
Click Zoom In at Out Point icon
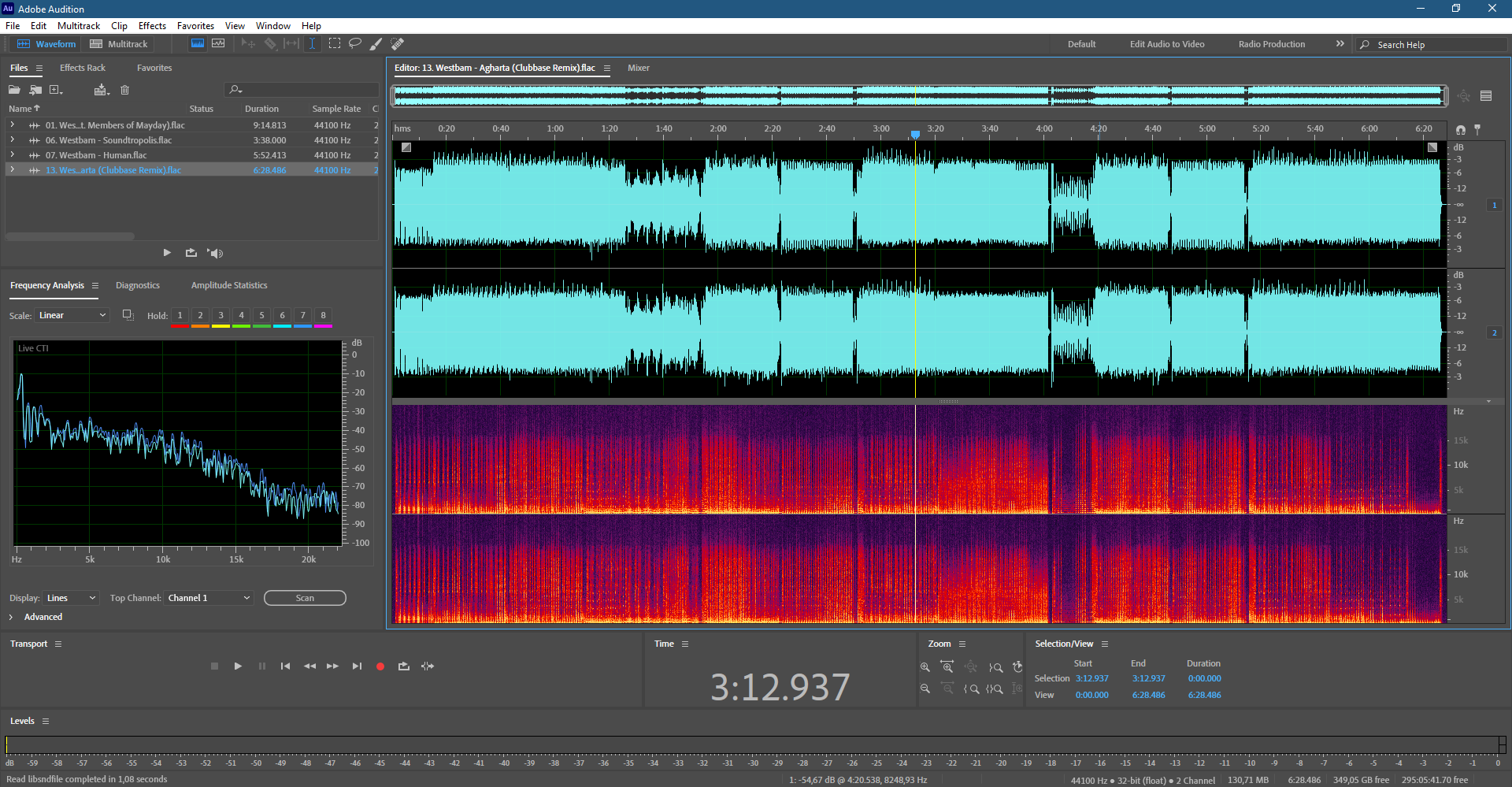click(x=996, y=667)
